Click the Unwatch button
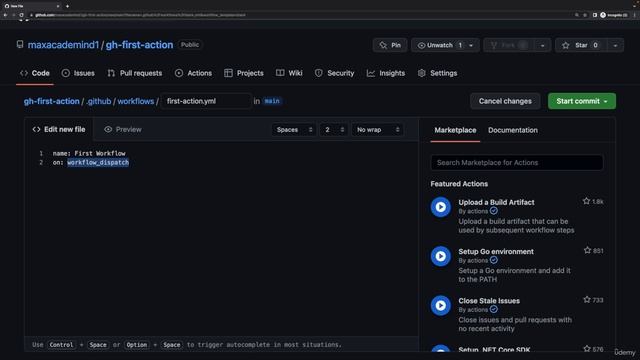 pyautogui.click(x=437, y=45)
